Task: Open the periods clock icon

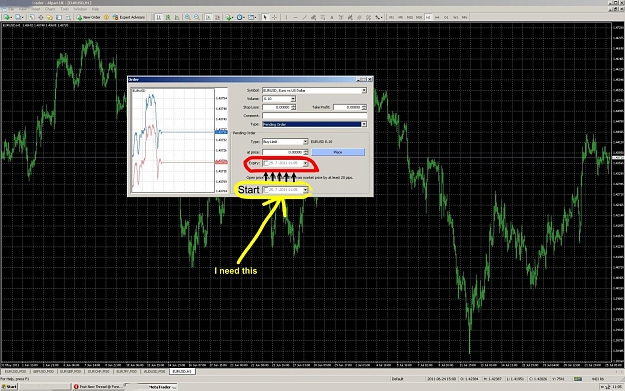Action: pyautogui.click(x=240, y=17)
